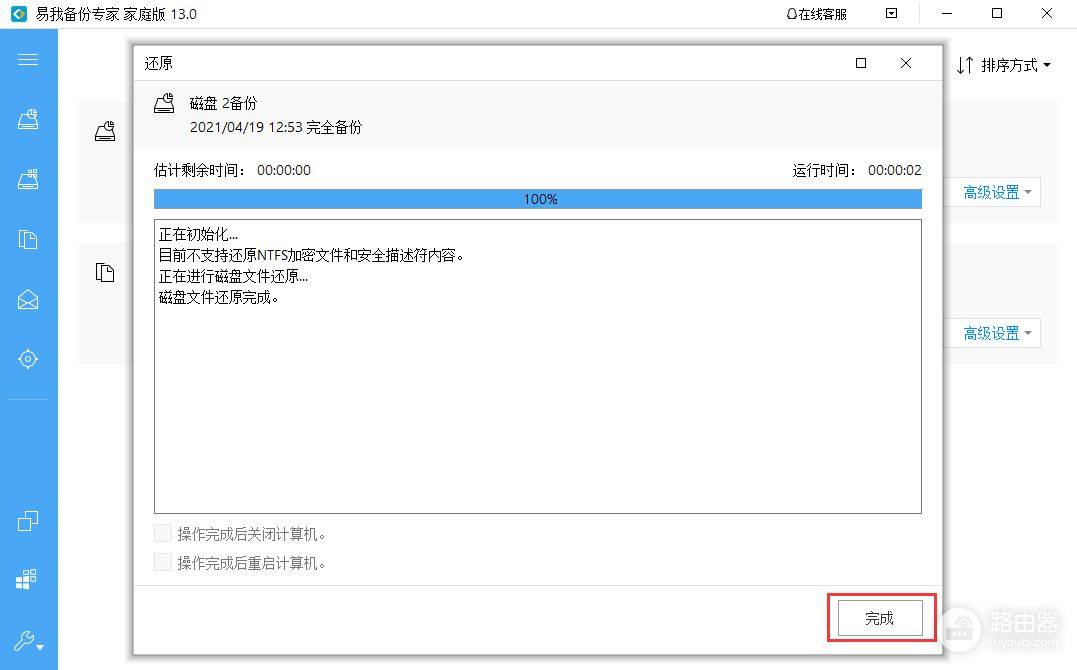Enable restart computer after operation checkbox
This screenshot has height=670, width=1077.
click(x=163, y=563)
